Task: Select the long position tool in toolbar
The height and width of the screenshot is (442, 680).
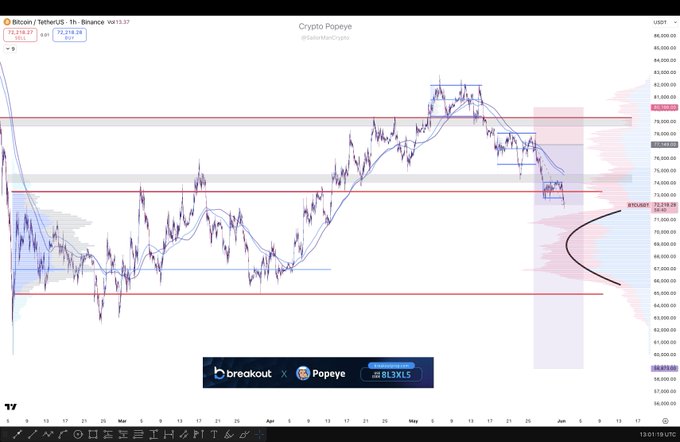Action: 108,434
